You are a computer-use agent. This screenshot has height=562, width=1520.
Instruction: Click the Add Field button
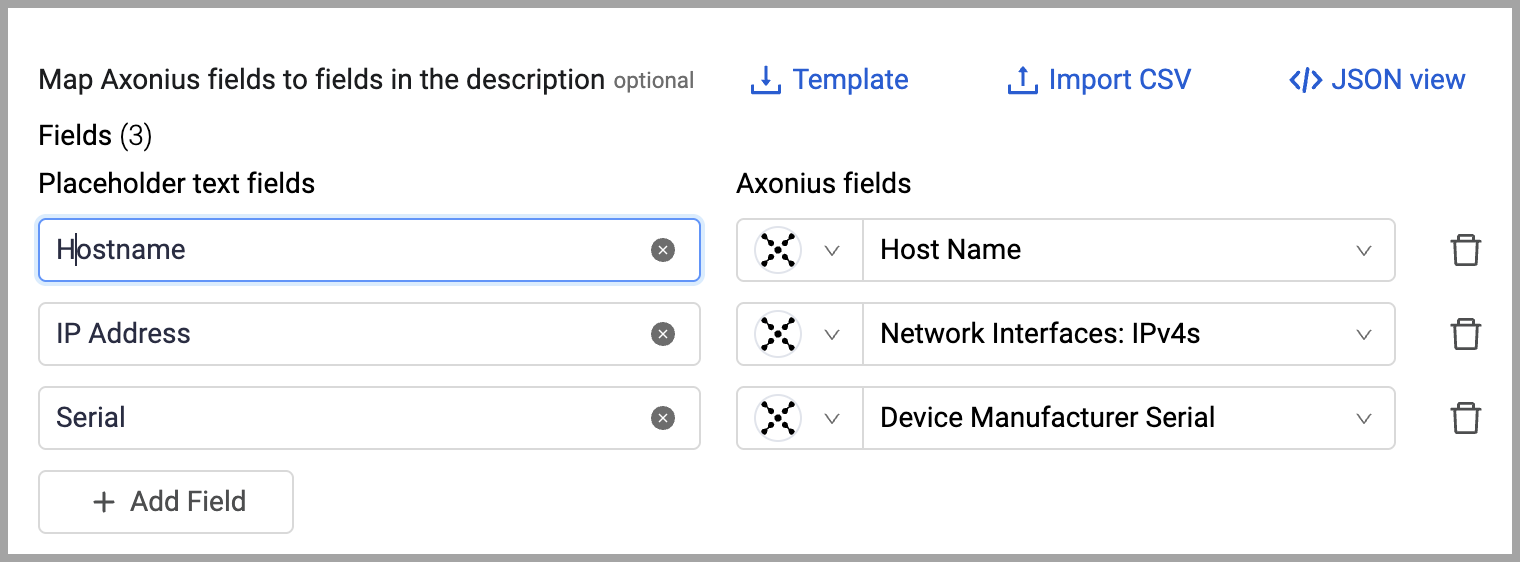166,502
